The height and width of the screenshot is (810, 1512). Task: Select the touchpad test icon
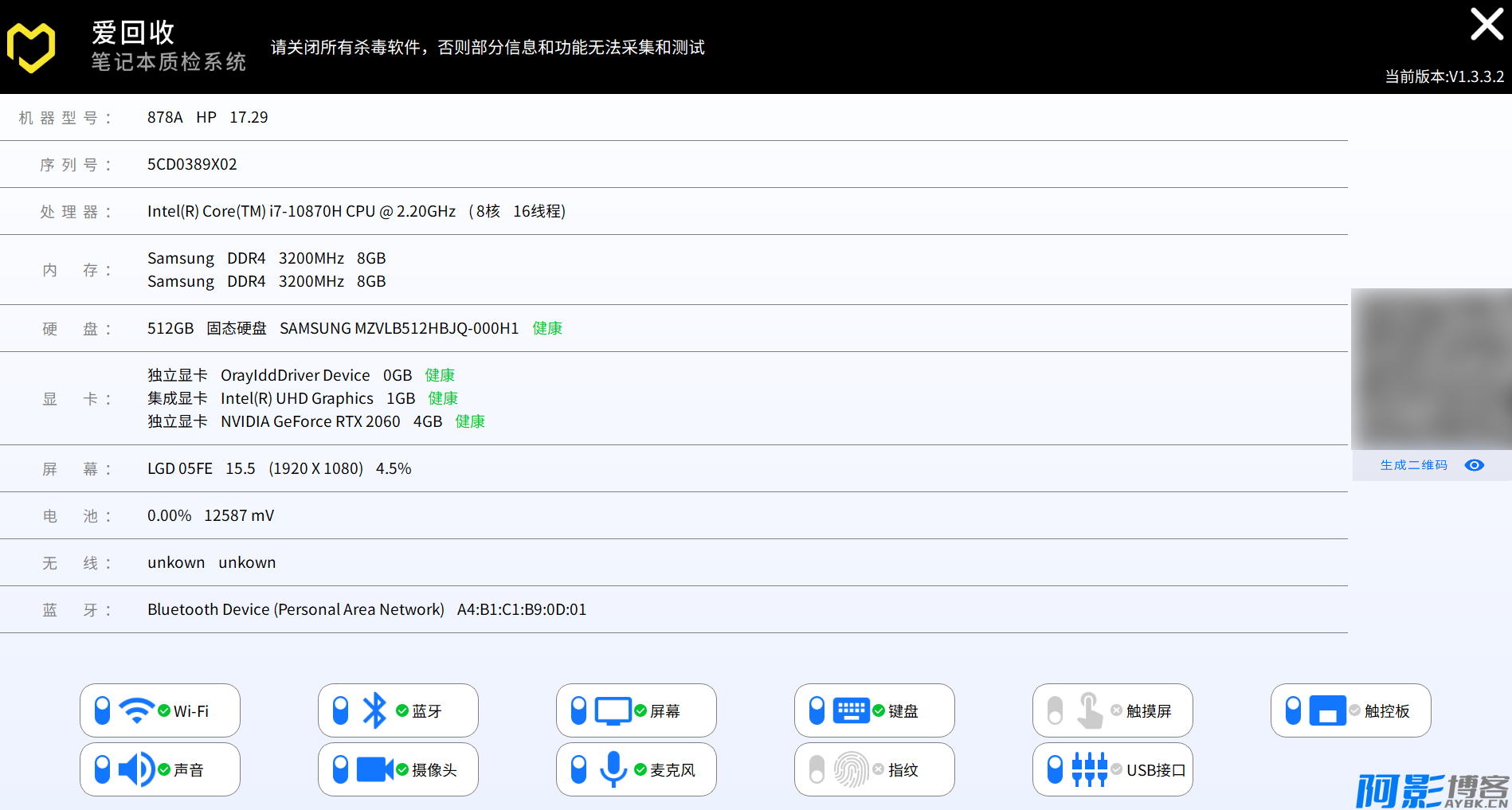1327,710
